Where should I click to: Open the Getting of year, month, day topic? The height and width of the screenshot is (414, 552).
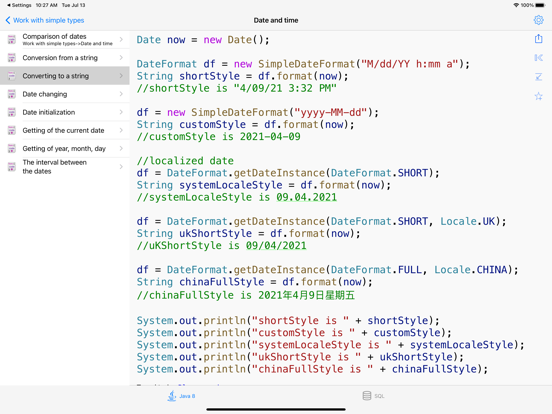[65, 149]
